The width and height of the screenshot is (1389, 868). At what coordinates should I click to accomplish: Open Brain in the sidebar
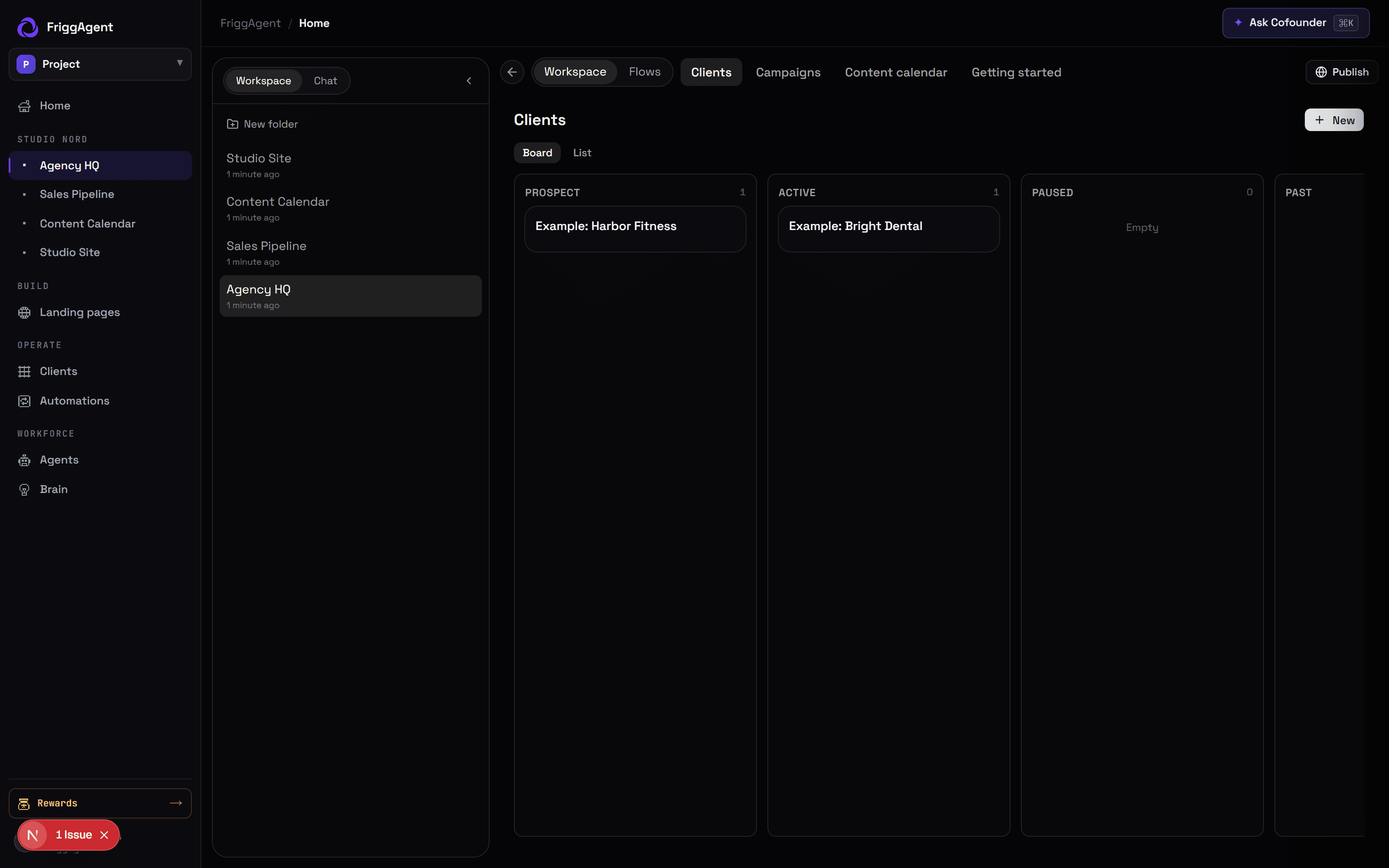point(100,489)
